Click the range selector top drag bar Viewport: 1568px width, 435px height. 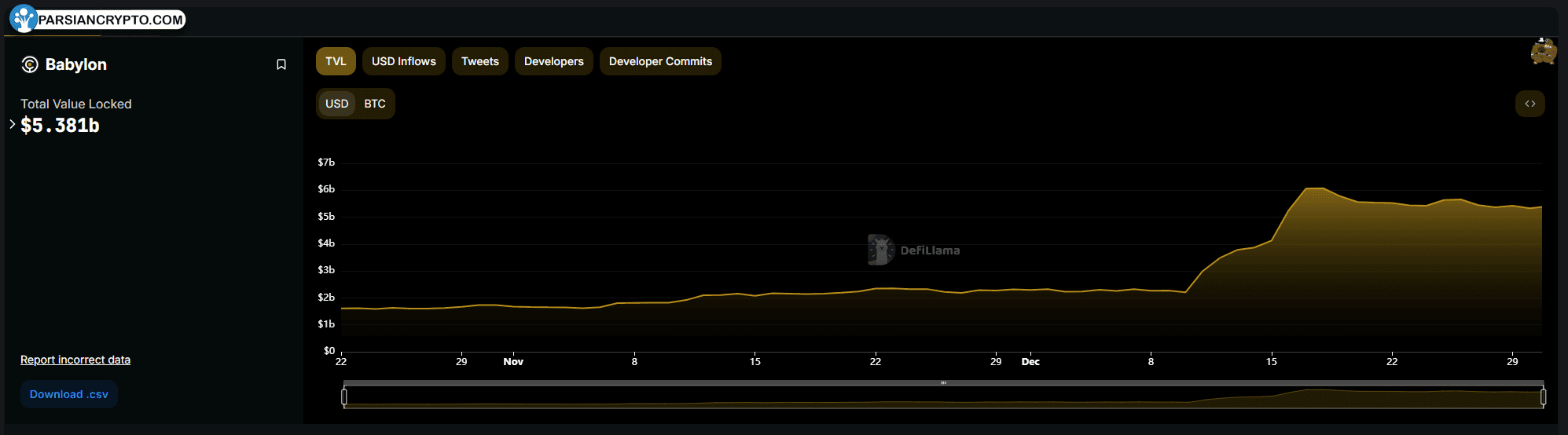943,383
